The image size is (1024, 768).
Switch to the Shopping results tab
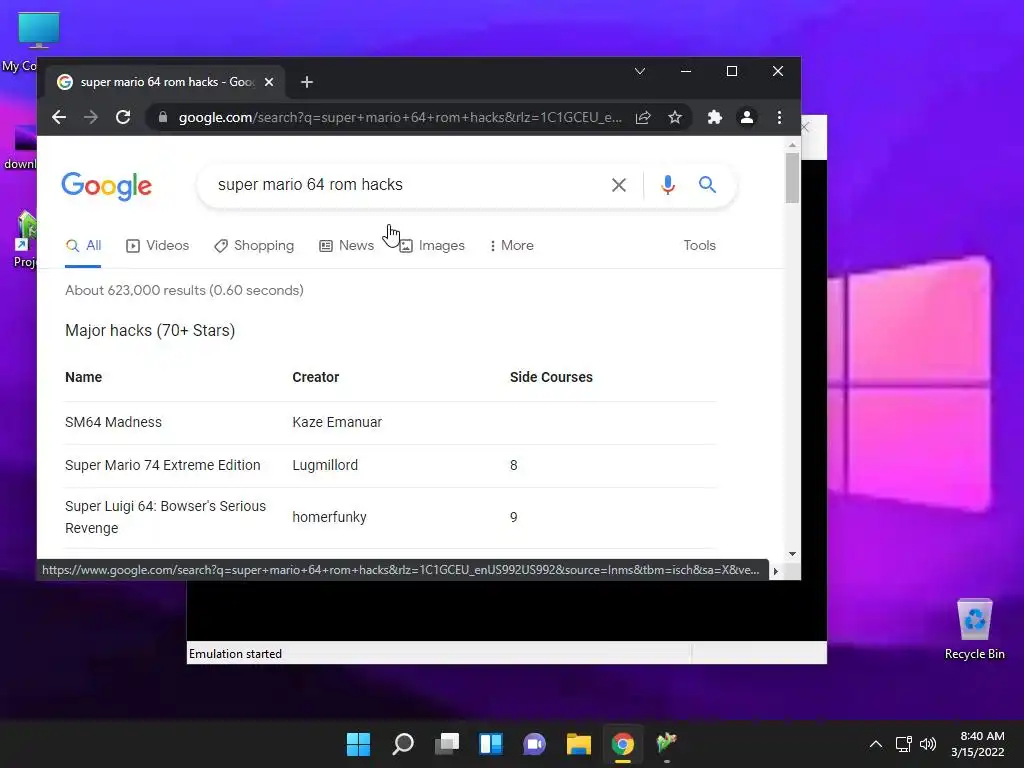(x=254, y=246)
